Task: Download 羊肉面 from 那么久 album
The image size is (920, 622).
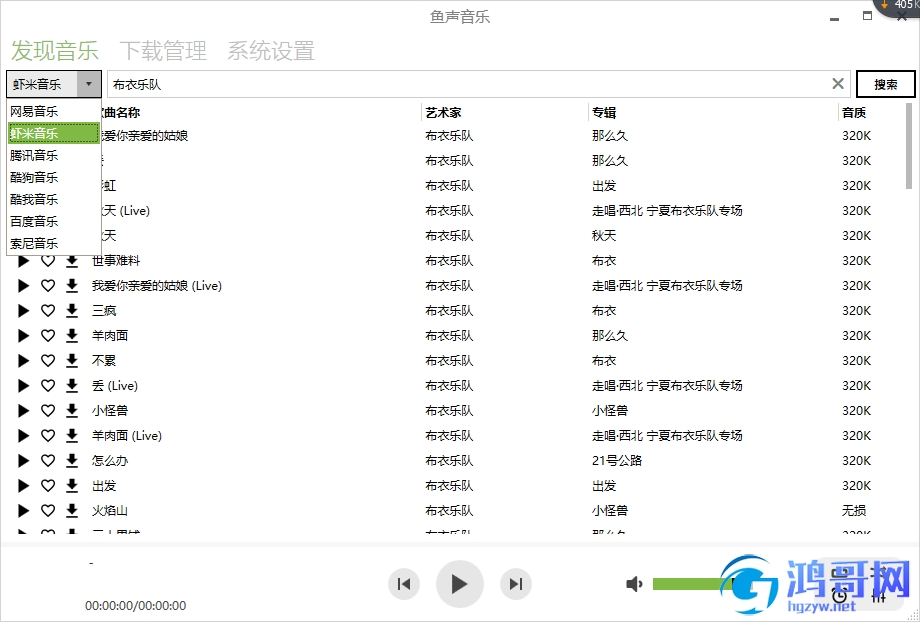Action: click(x=72, y=336)
